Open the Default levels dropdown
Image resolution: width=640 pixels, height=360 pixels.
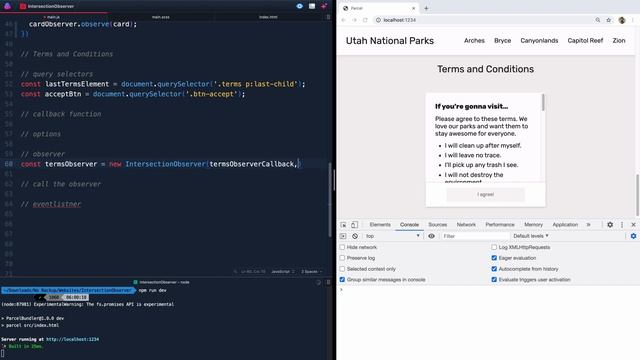[x=531, y=236]
